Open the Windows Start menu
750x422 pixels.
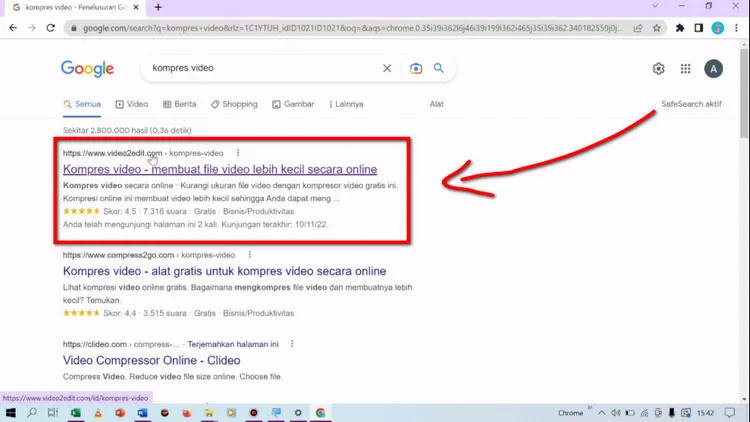[10, 413]
